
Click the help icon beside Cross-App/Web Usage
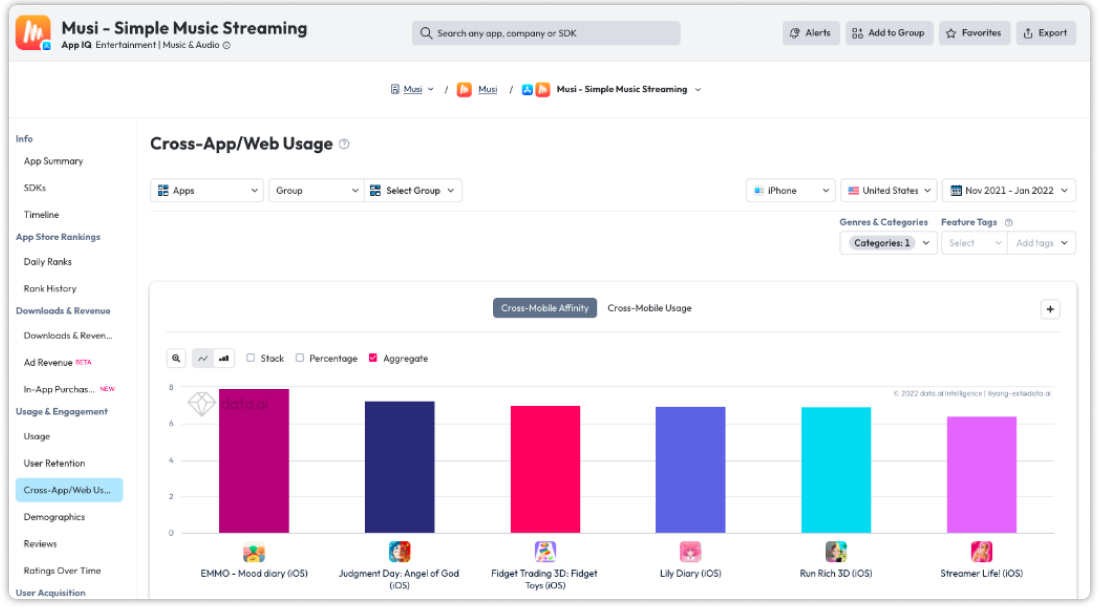[x=344, y=144]
